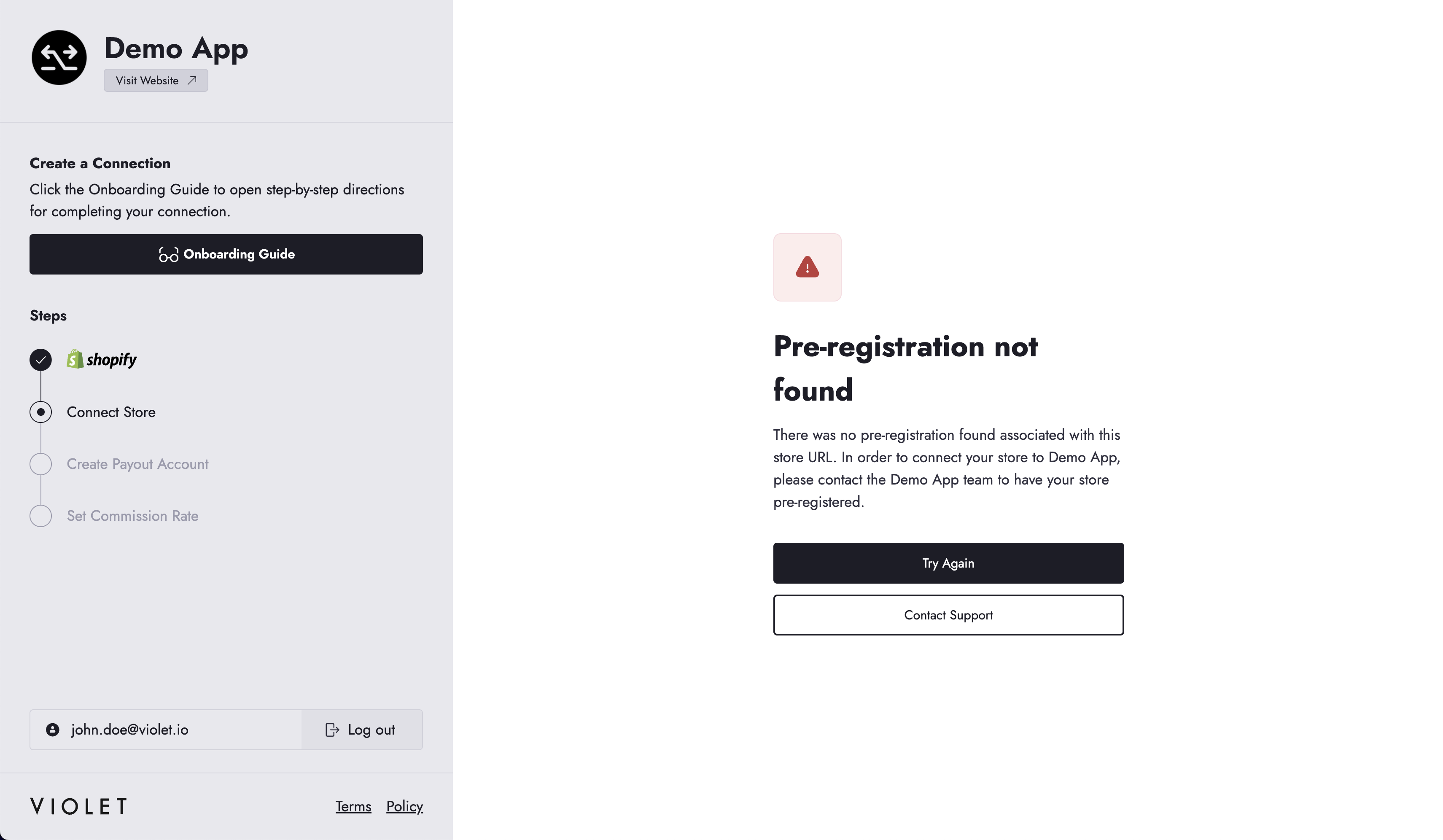Click the Contact Support button
Viewport: 1443px width, 840px height.
click(x=948, y=615)
